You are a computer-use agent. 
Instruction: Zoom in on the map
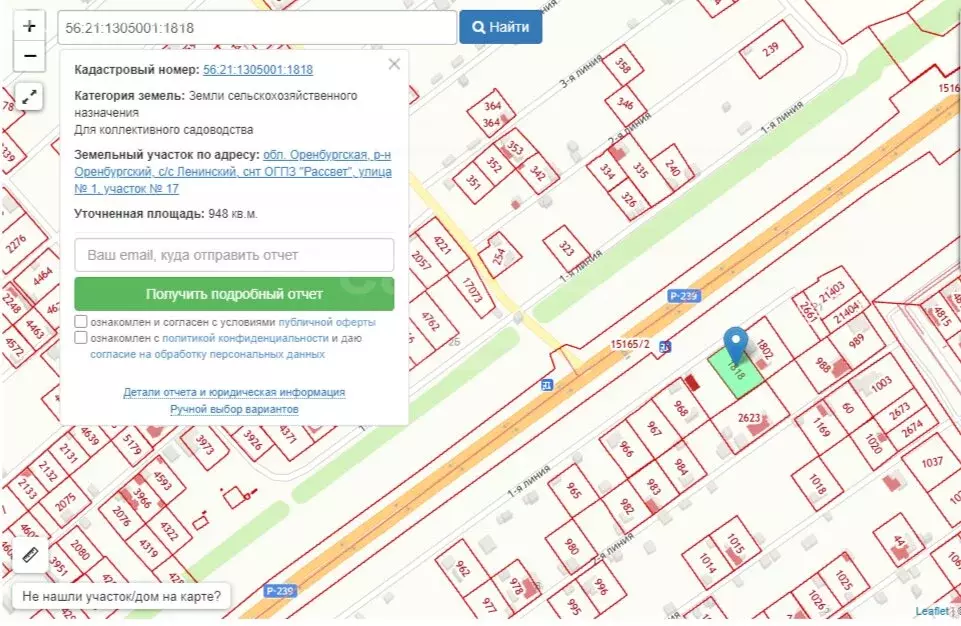click(x=29, y=27)
